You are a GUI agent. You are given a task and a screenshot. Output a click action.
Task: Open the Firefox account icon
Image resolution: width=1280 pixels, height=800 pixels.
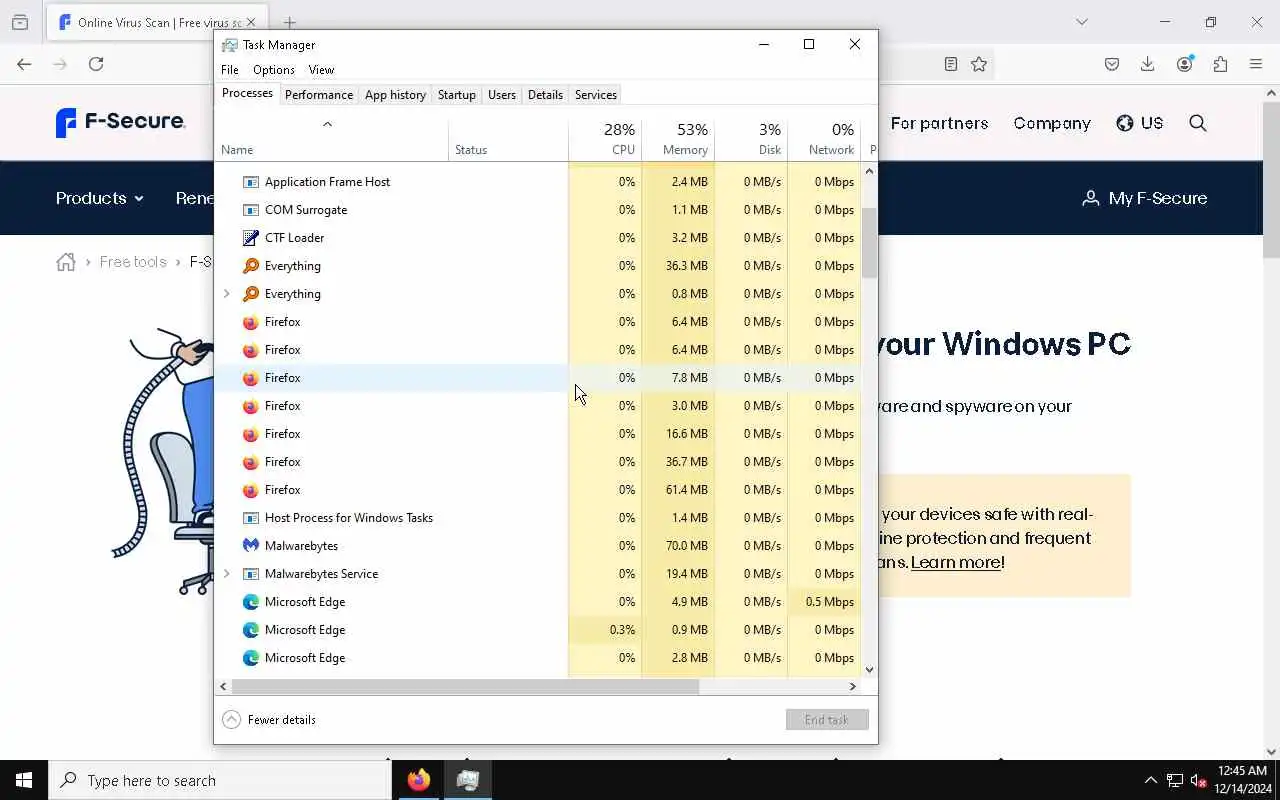tap(1185, 64)
